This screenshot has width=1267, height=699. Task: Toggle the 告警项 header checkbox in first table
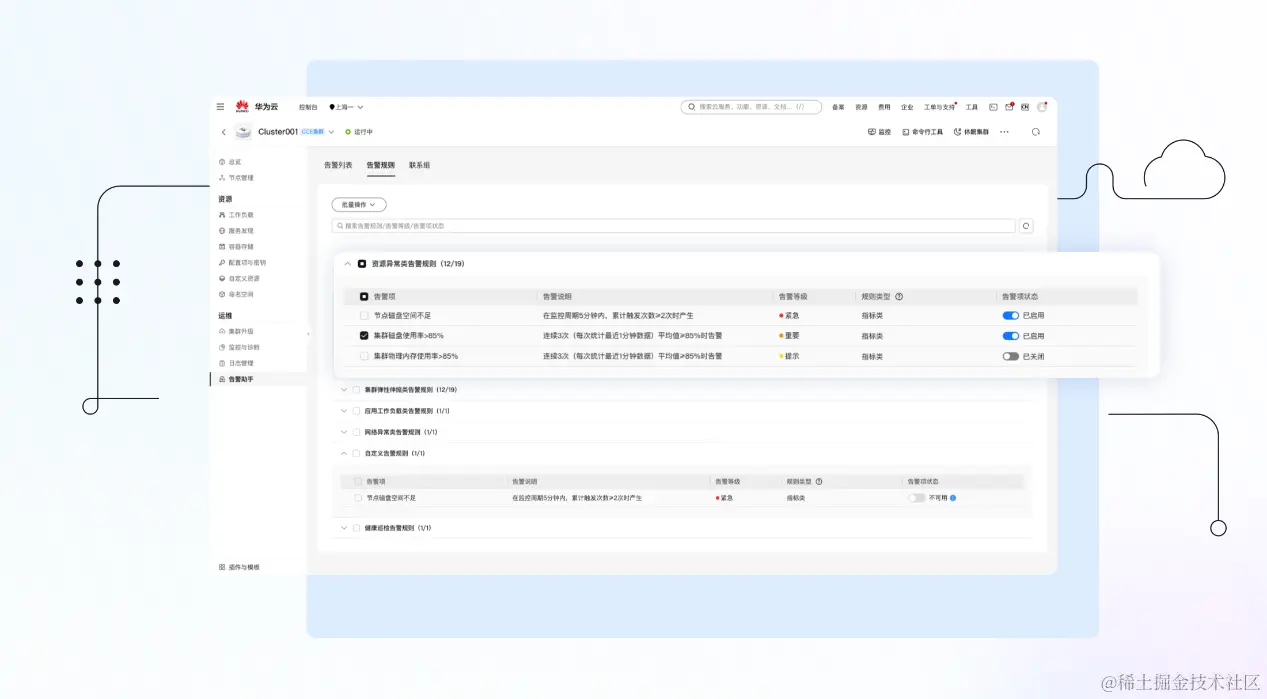tap(364, 297)
